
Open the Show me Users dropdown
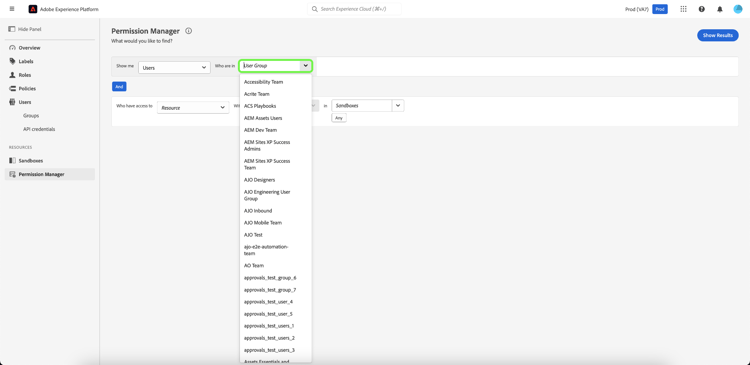coord(174,67)
